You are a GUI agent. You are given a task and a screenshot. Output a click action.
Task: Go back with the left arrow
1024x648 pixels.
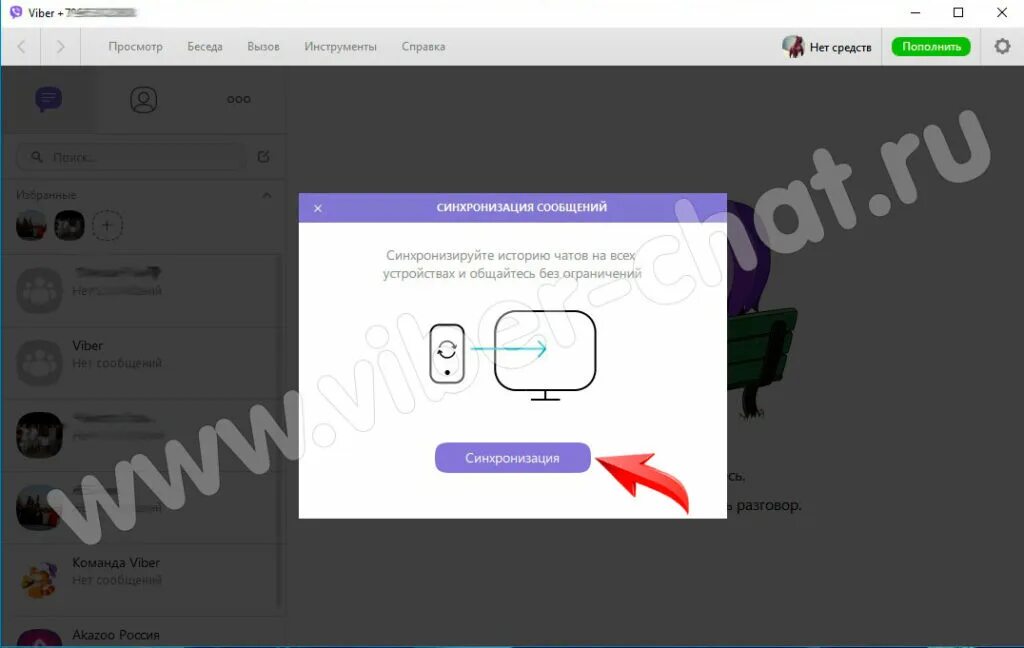click(x=22, y=46)
